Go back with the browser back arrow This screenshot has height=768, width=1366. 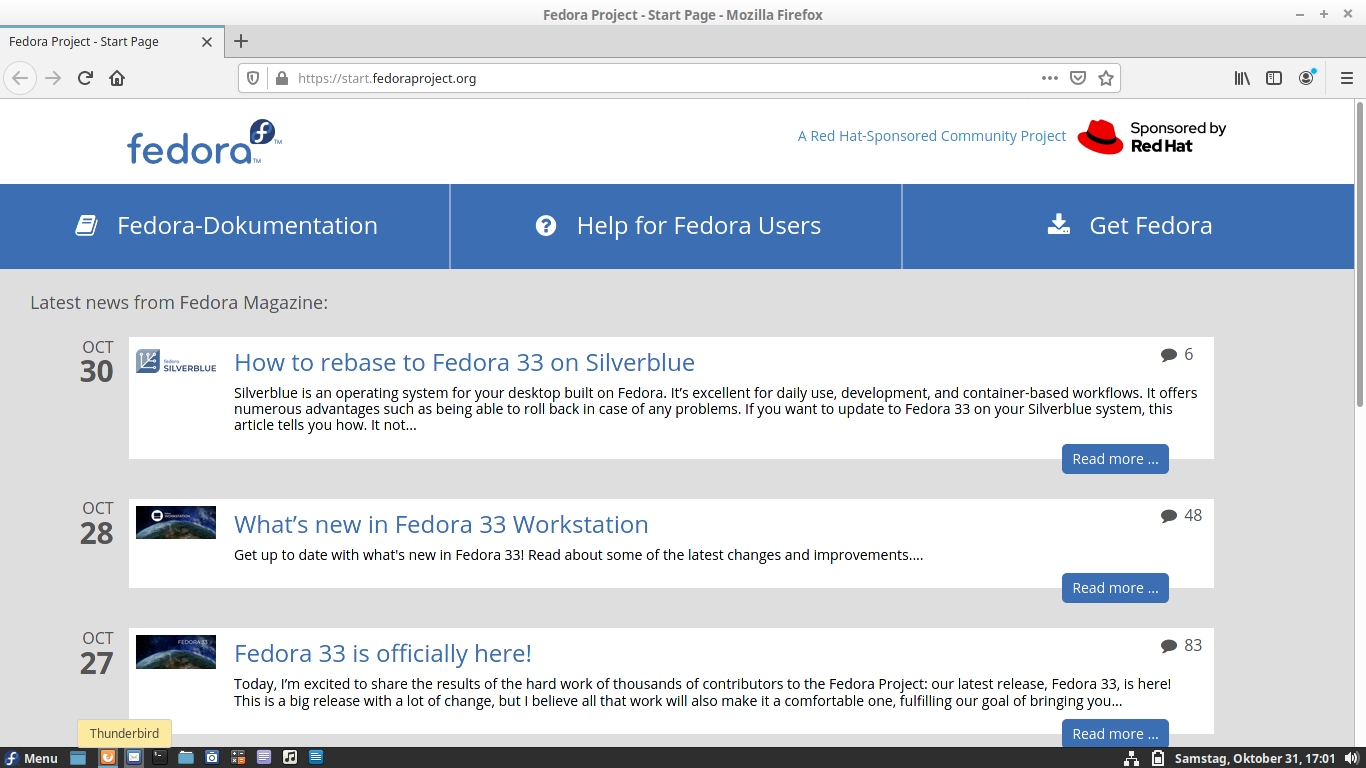[20, 78]
